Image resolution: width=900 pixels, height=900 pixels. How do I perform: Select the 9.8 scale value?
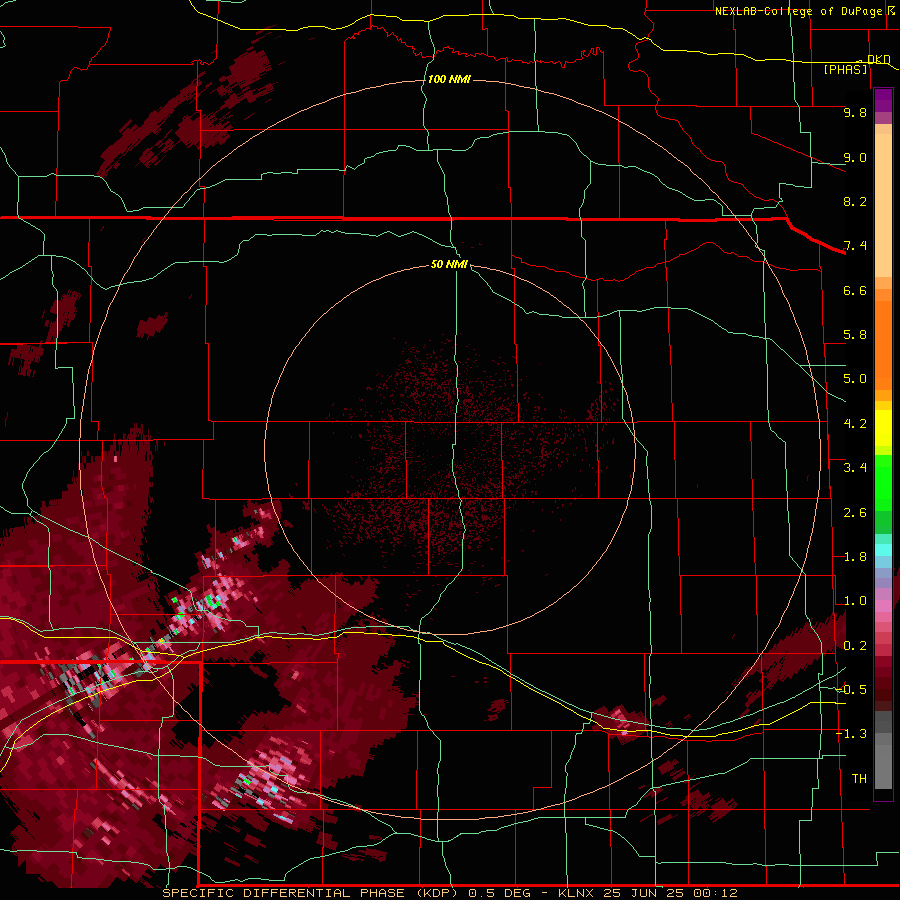[x=855, y=112]
